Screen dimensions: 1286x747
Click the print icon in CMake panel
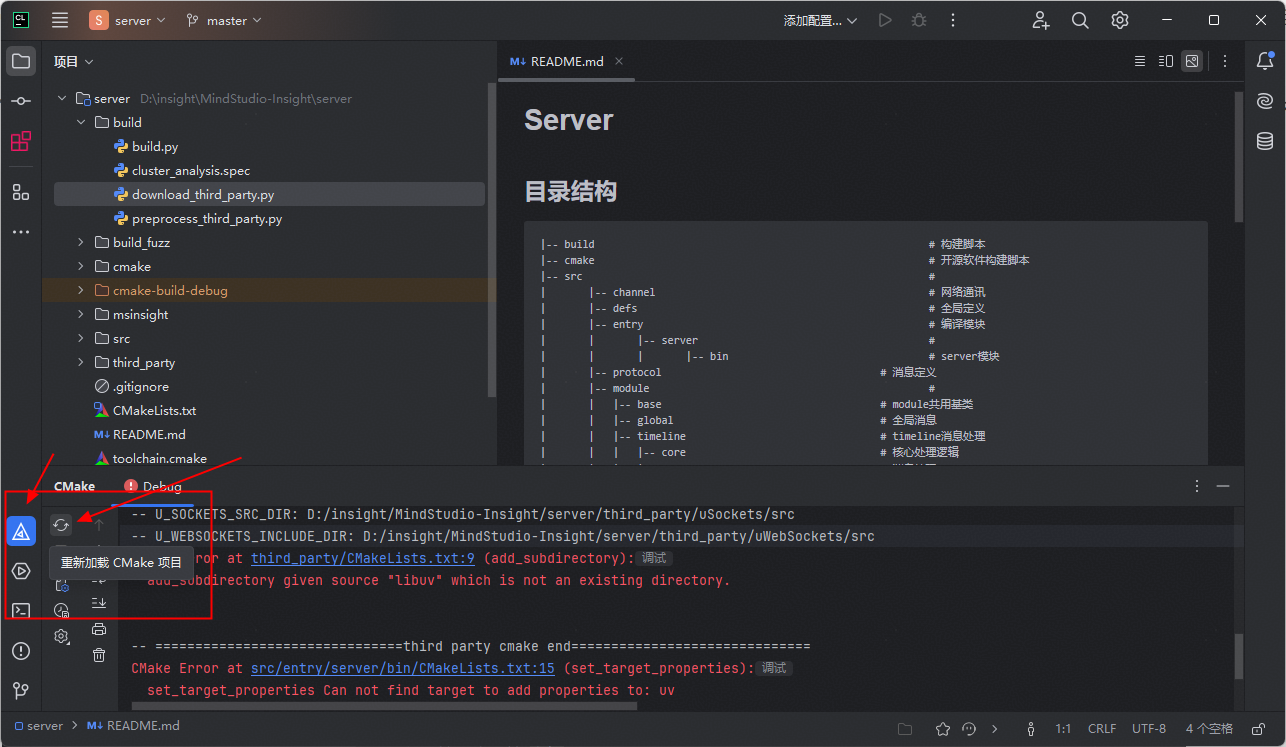99,629
